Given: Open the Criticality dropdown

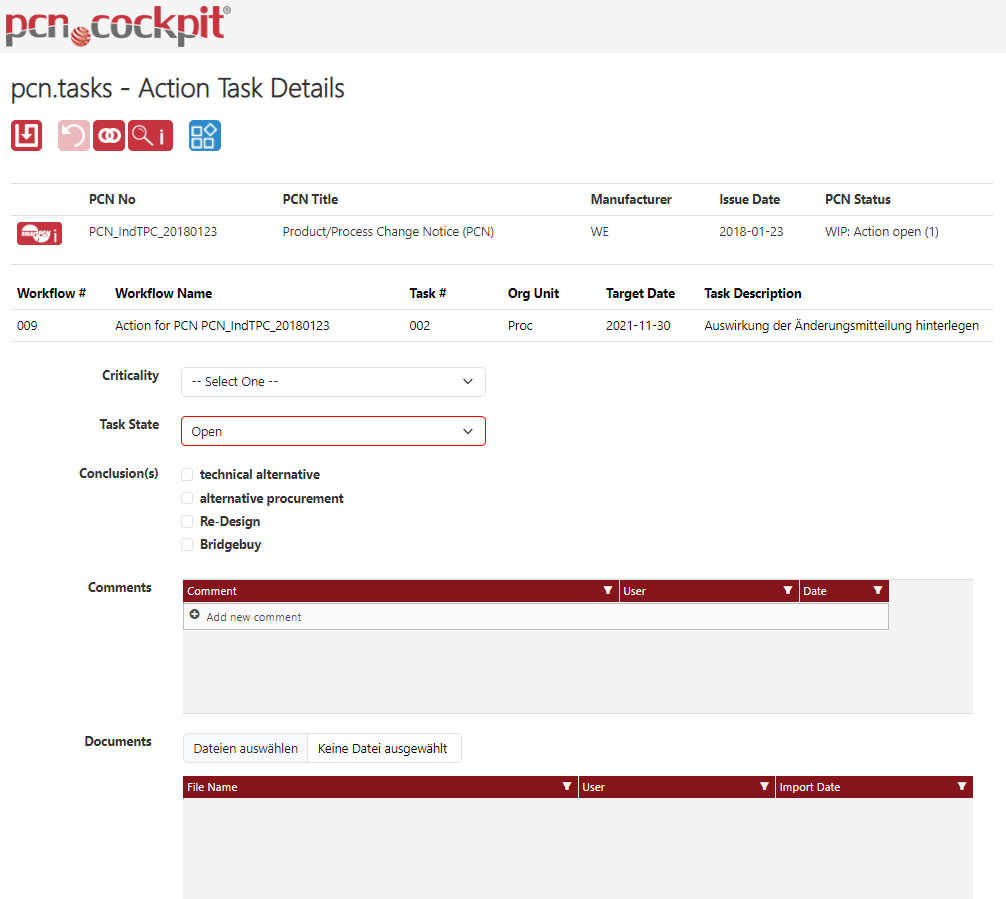Looking at the screenshot, I should tap(333, 382).
